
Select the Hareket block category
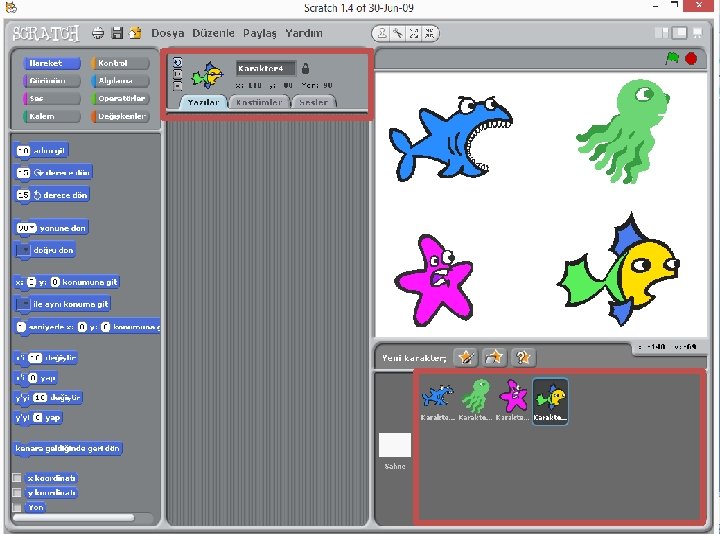pyautogui.click(x=51, y=63)
